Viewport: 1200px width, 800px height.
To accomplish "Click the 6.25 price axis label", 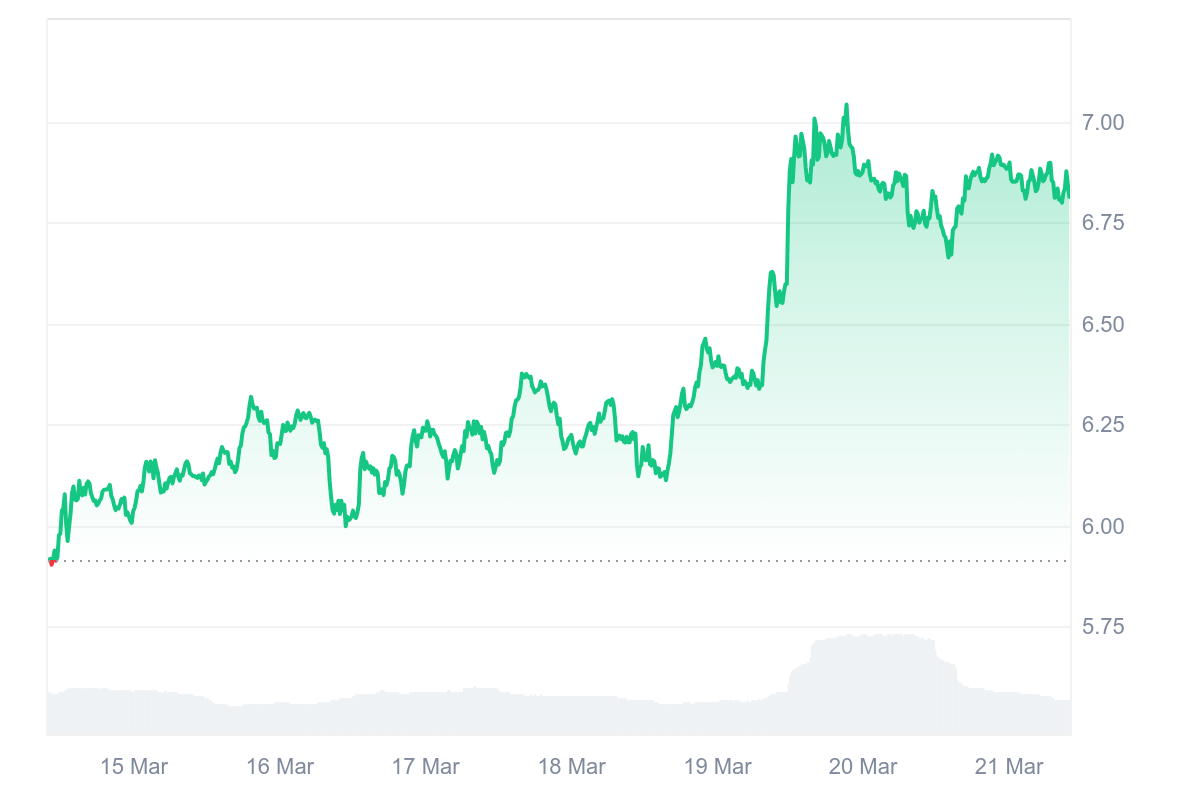I will click(1103, 425).
